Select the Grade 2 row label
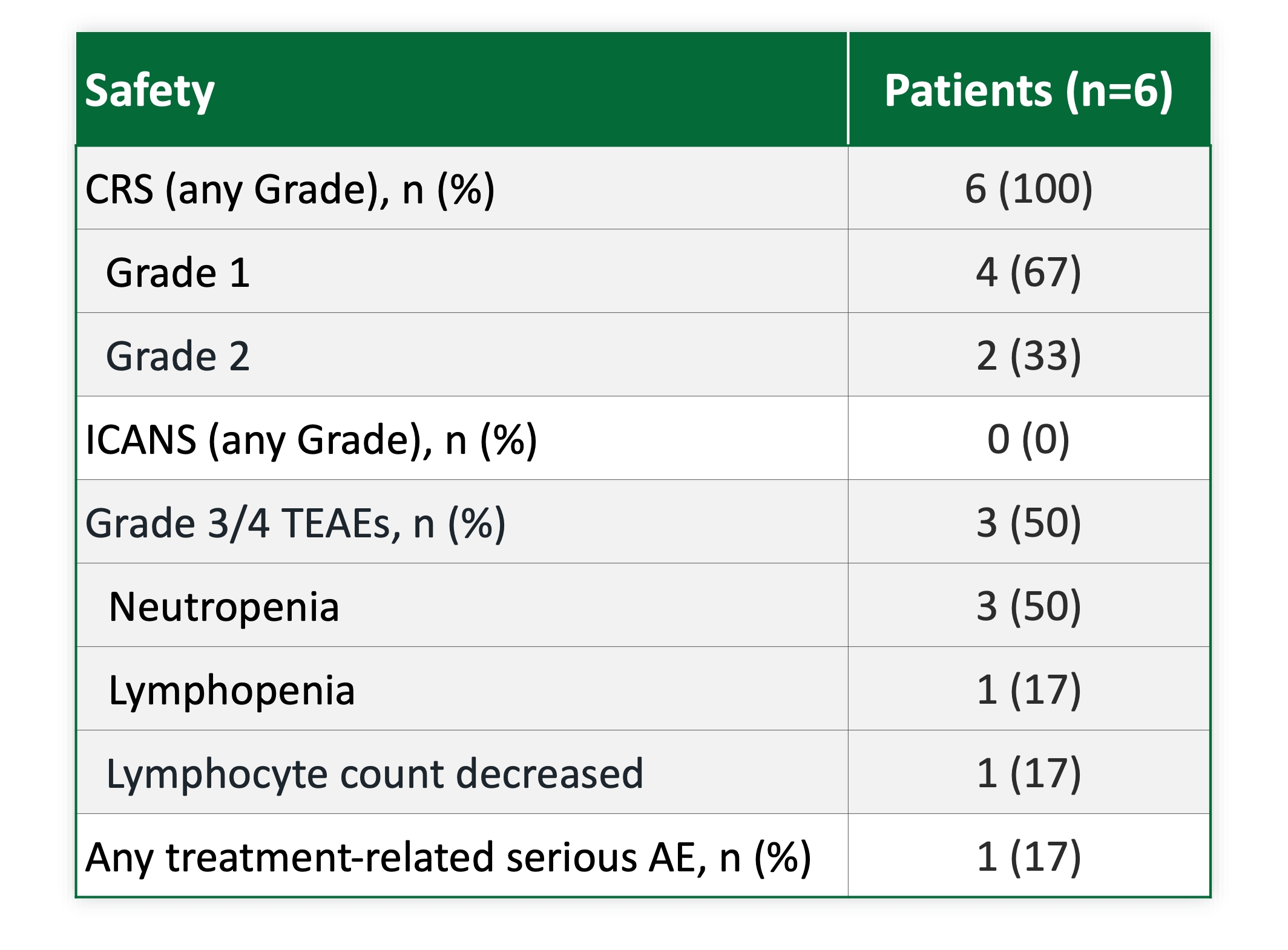The image size is (1288, 950). pyautogui.click(x=177, y=356)
